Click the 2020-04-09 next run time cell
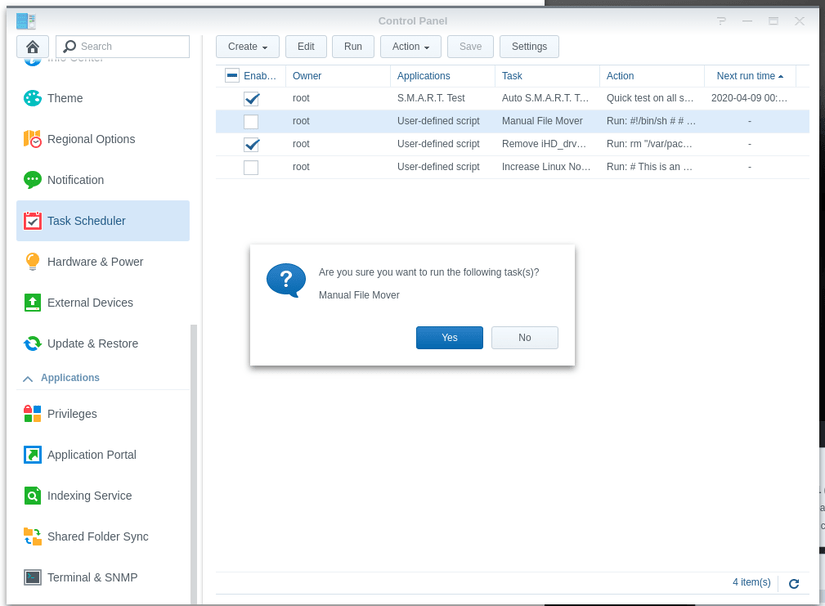 (749, 98)
